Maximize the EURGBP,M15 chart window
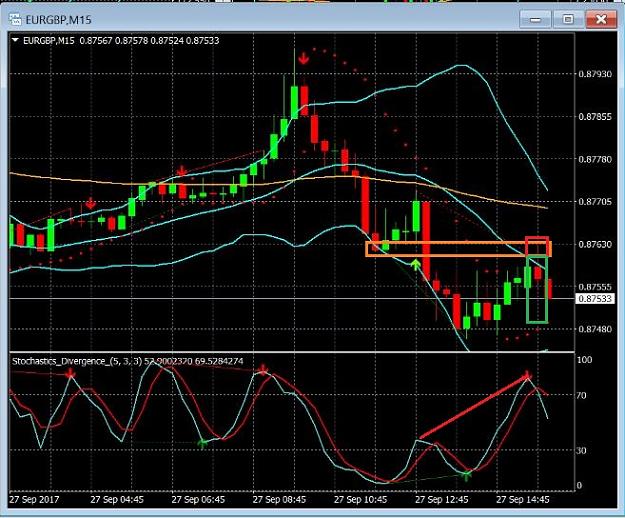This screenshot has width=625, height=518. pyautogui.click(x=568, y=19)
